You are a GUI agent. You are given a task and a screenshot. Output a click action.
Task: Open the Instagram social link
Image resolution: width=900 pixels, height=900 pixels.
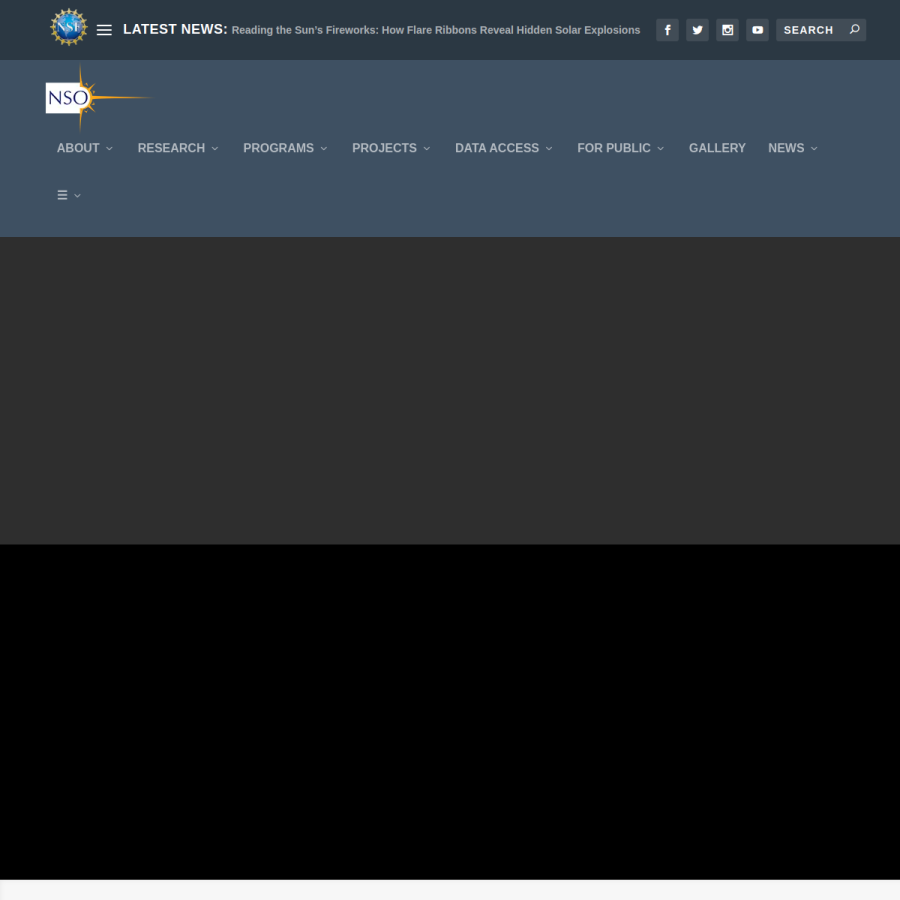pos(727,30)
